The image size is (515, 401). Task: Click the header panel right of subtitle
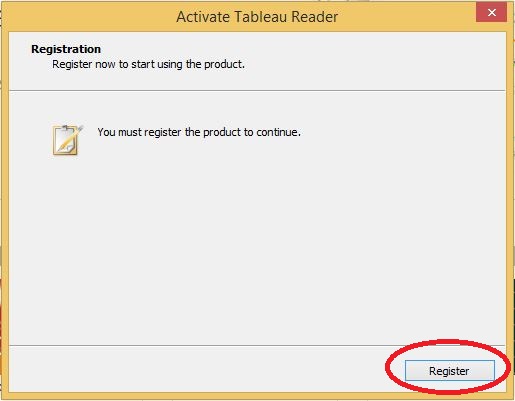click(375, 60)
